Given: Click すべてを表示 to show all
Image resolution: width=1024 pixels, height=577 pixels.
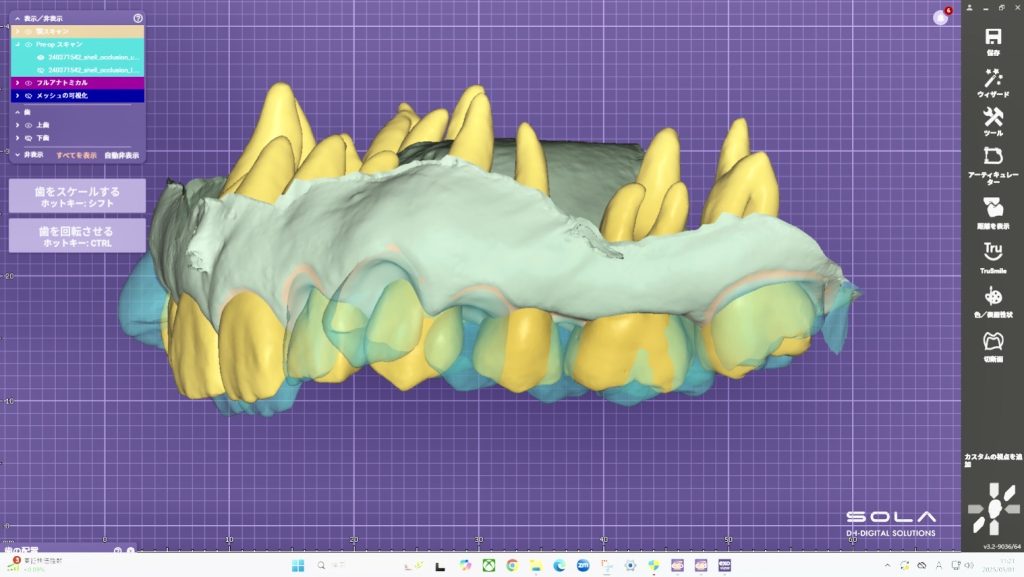Looking at the screenshot, I should pos(76,155).
